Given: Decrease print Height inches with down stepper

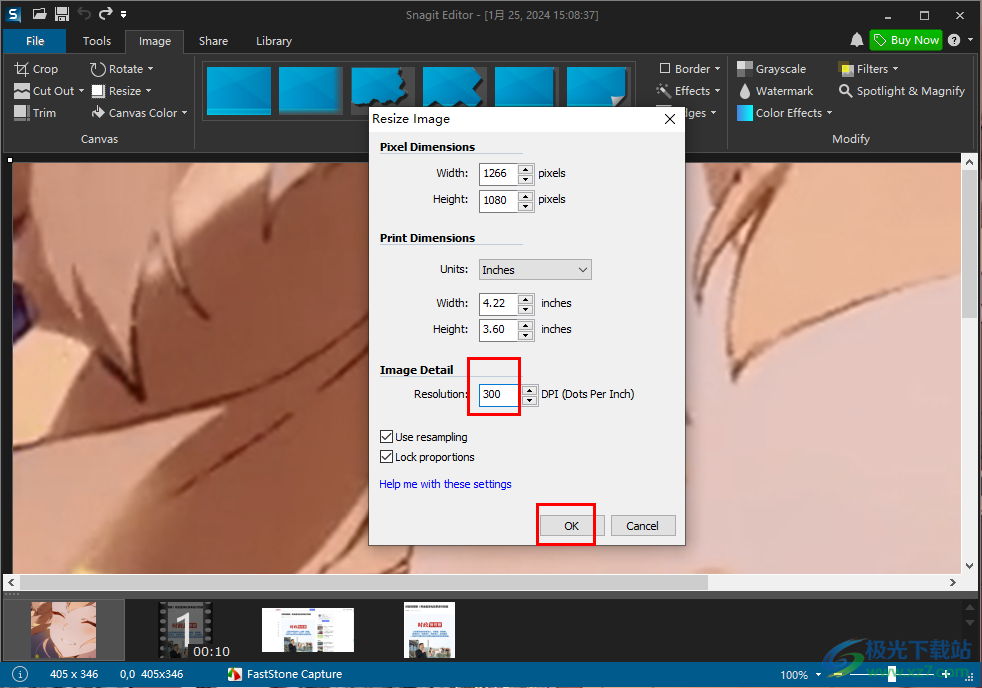Looking at the screenshot, I should click(526, 336).
